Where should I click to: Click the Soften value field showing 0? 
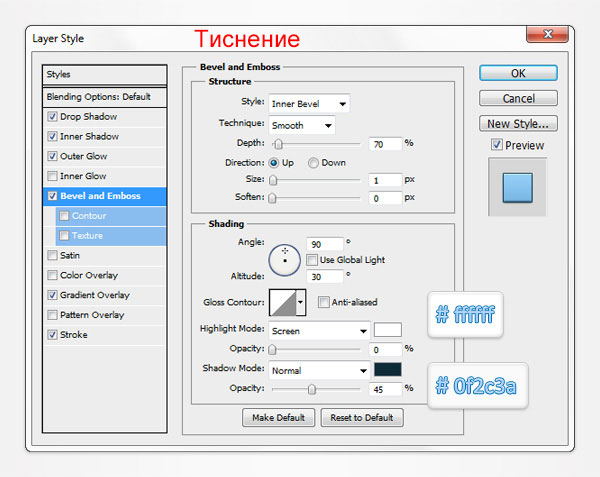coord(385,198)
